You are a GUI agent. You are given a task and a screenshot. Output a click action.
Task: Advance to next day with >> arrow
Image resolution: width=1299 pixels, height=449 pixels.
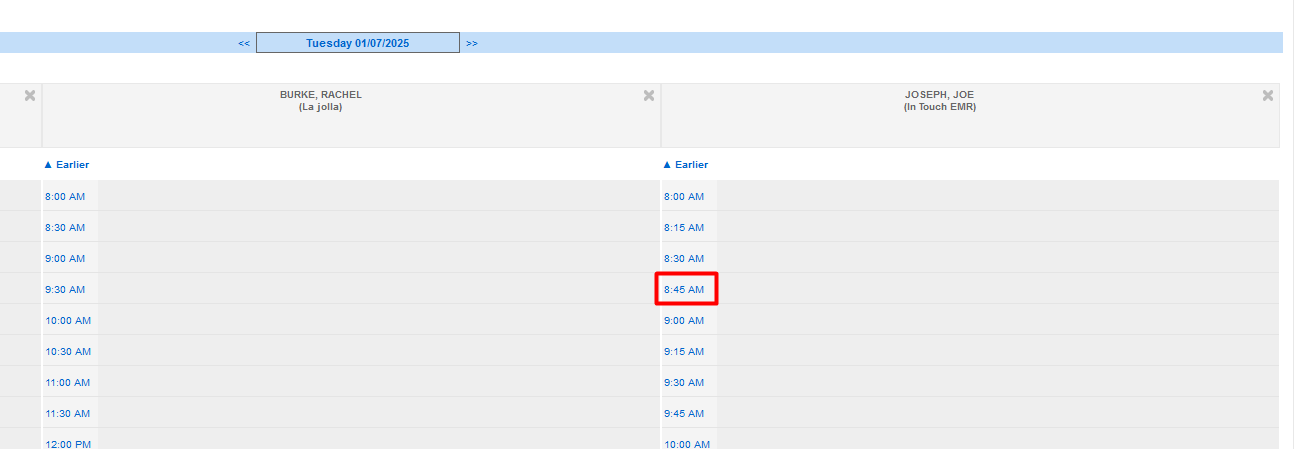pos(472,43)
